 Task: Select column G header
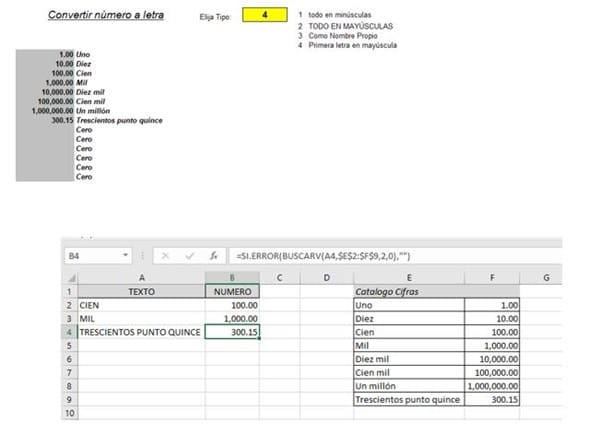(546, 278)
